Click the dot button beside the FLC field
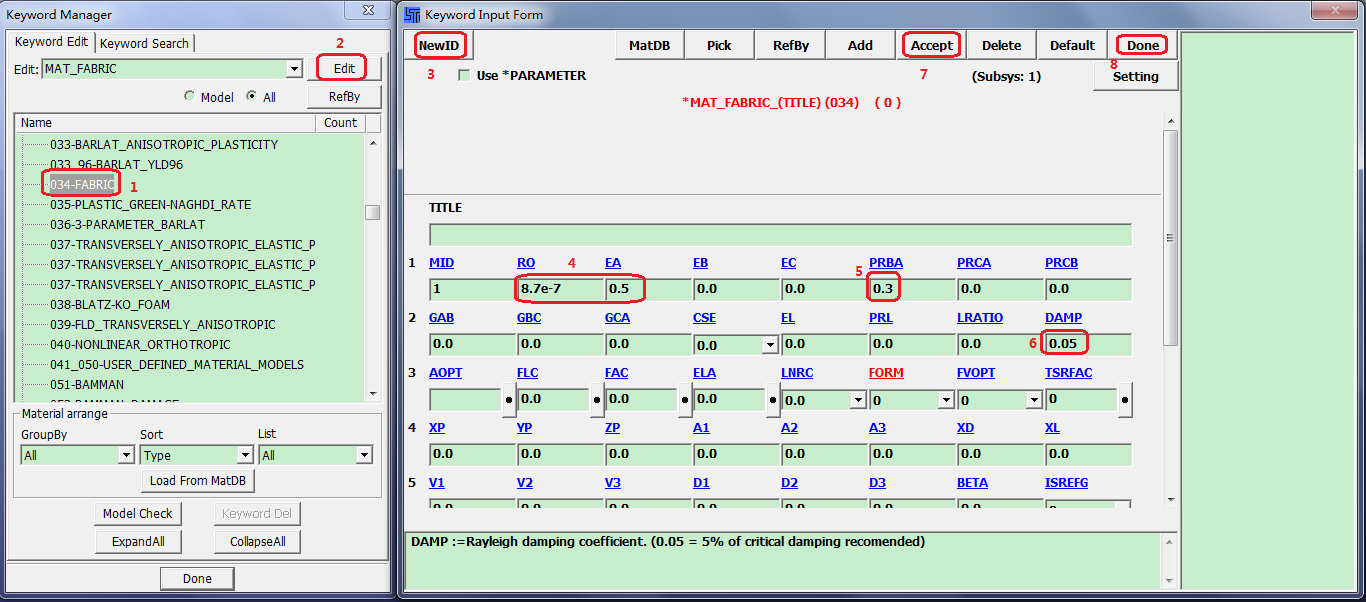This screenshot has height=602, width=1366. pos(597,400)
